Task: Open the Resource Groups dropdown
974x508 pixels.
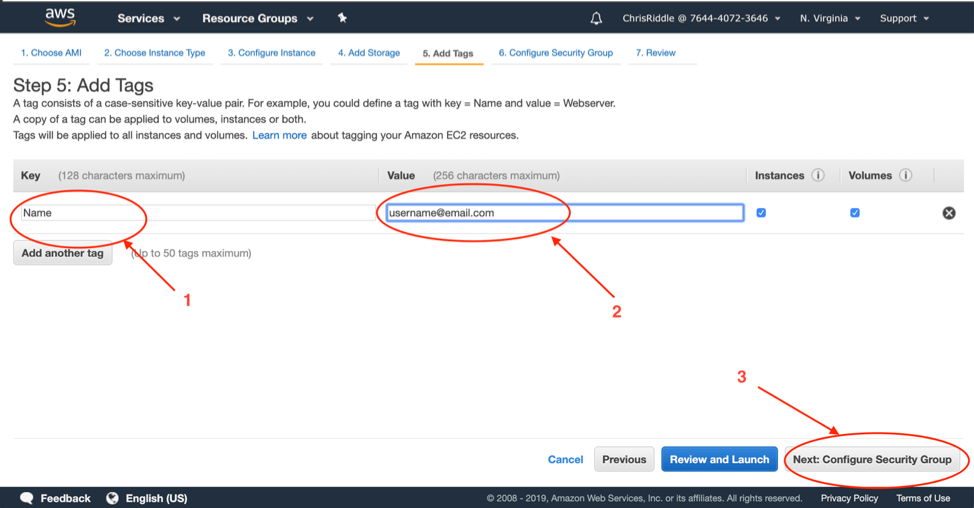Action: click(x=257, y=18)
